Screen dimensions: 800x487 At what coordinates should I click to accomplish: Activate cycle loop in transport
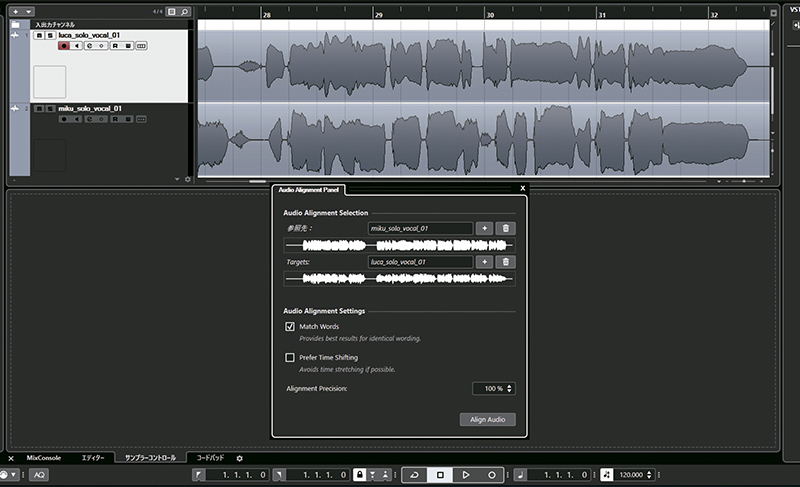coord(415,475)
